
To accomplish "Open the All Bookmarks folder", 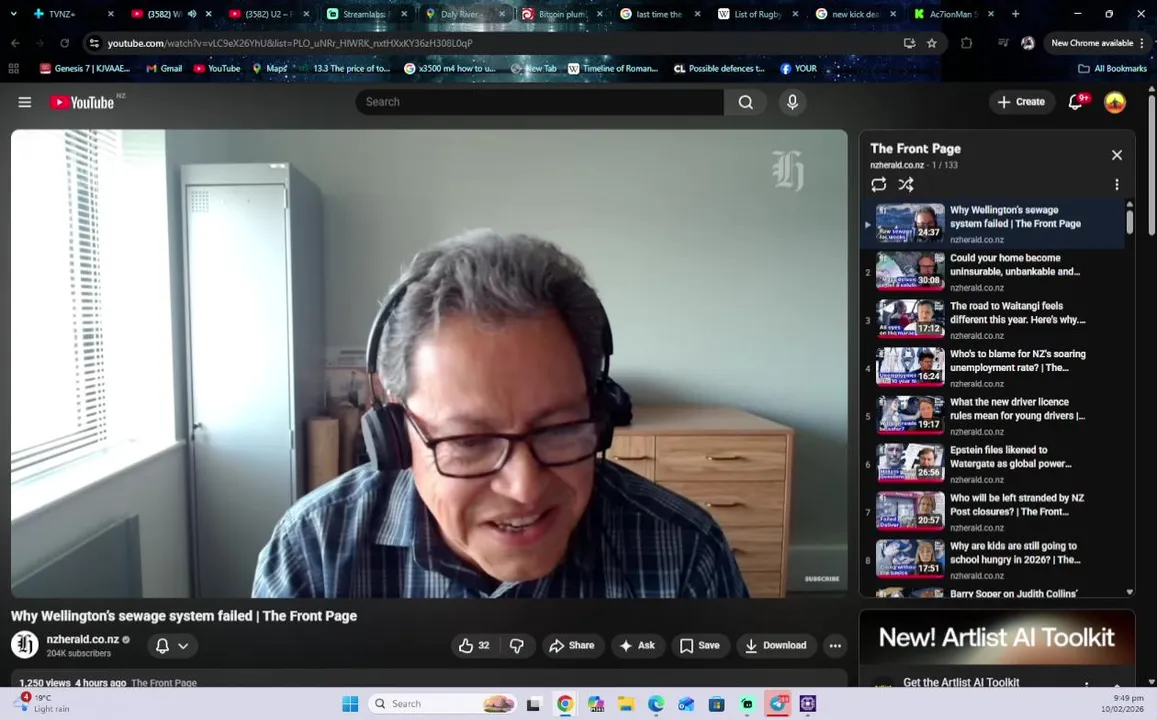I will (1112, 68).
